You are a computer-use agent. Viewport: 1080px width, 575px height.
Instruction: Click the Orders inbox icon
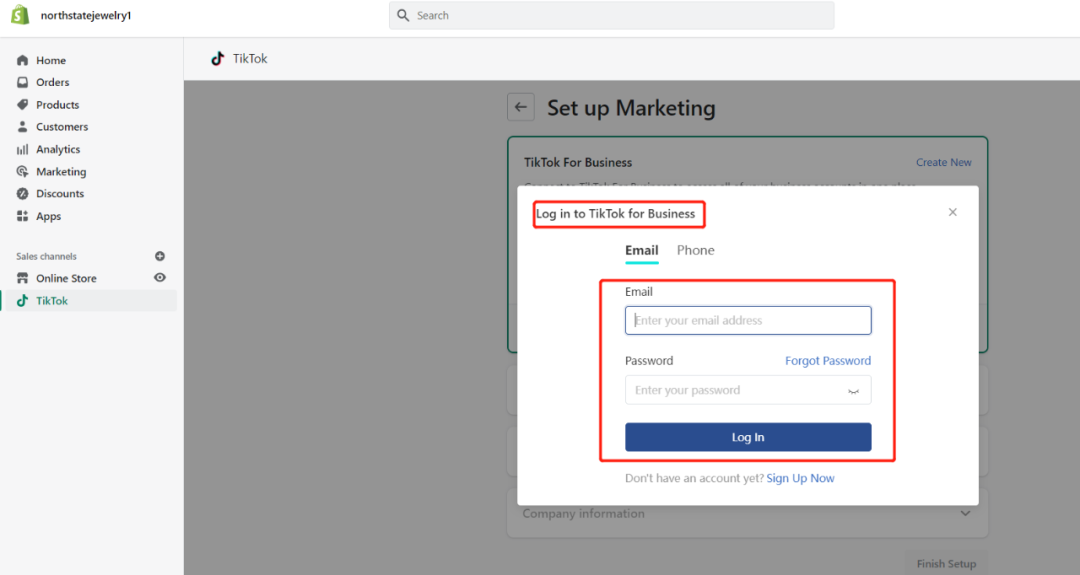(23, 83)
